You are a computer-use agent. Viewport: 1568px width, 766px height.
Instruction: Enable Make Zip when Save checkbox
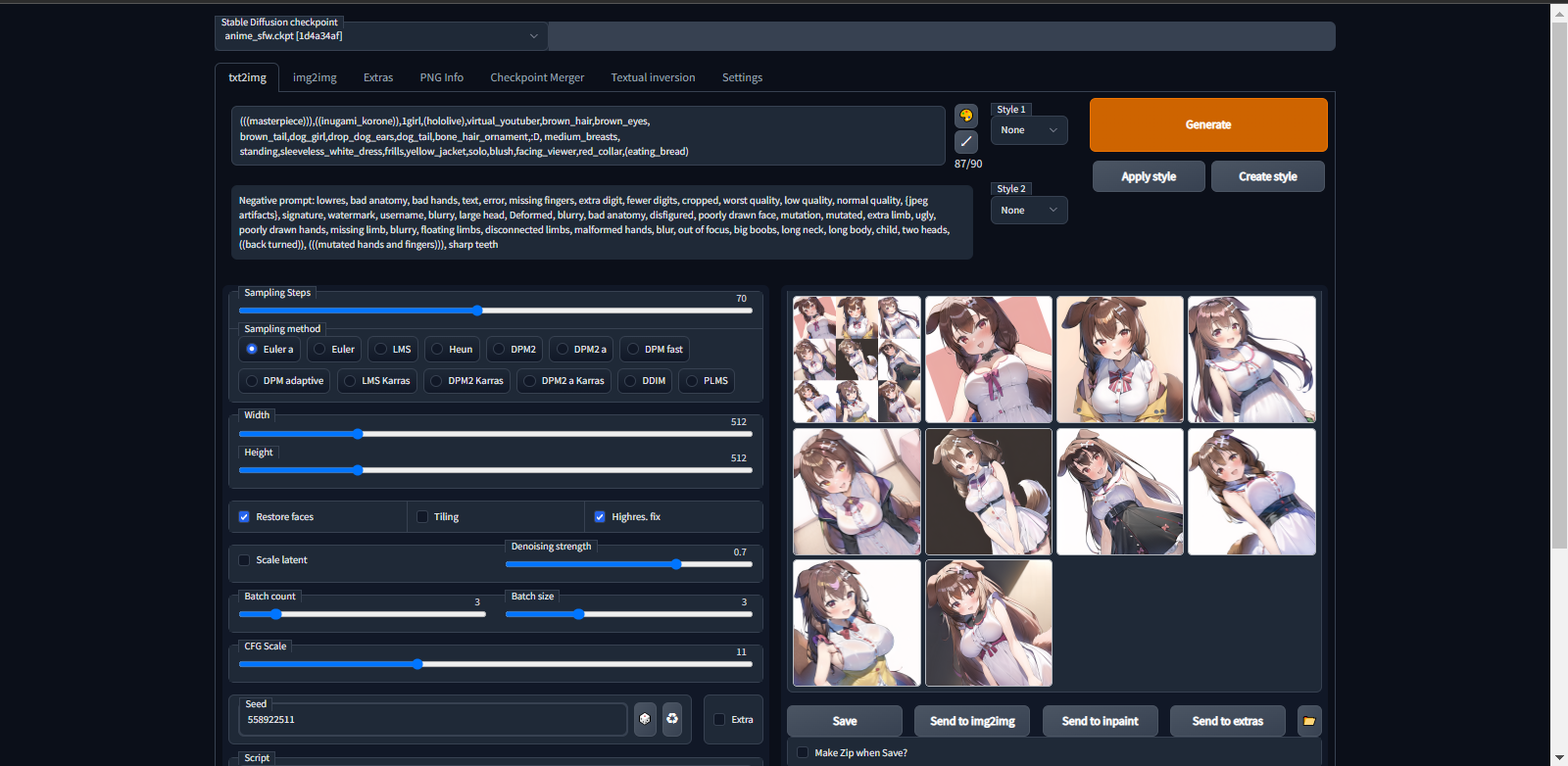pyautogui.click(x=803, y=752)
